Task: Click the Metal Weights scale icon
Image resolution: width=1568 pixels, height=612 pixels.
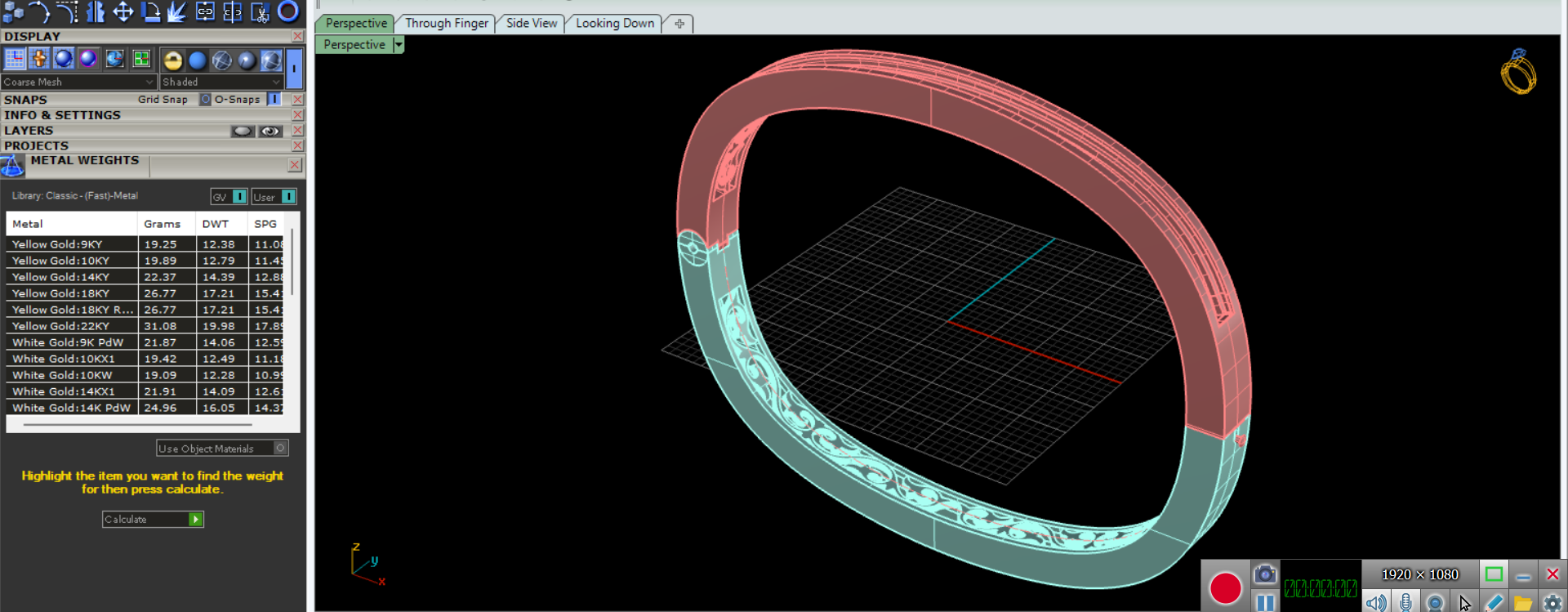Action: click(12, 166)
